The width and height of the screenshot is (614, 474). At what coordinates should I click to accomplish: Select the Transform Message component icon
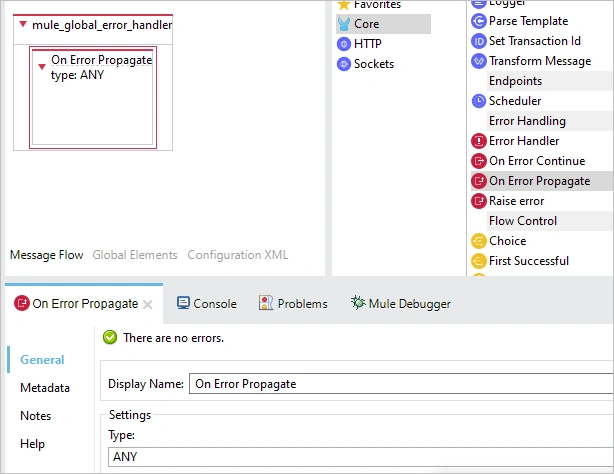point(479,61)
